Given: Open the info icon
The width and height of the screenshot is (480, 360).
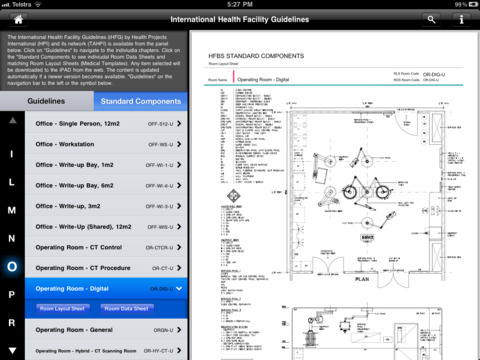Looking at the screenshot, I should click(x=461, y=19).
